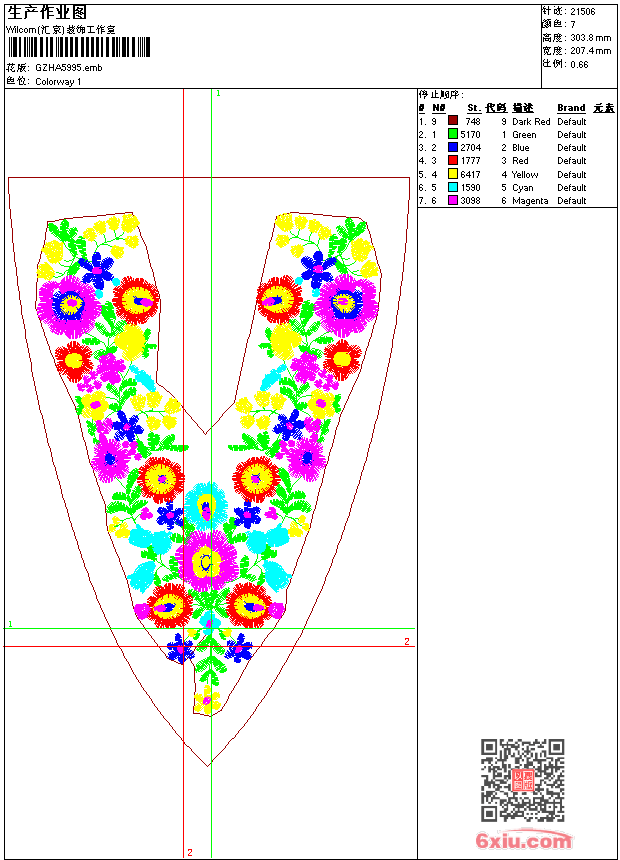Click the barcode under the Wilcom line
The width and height of the screenshot is (620, 860).
pos(78,47)
